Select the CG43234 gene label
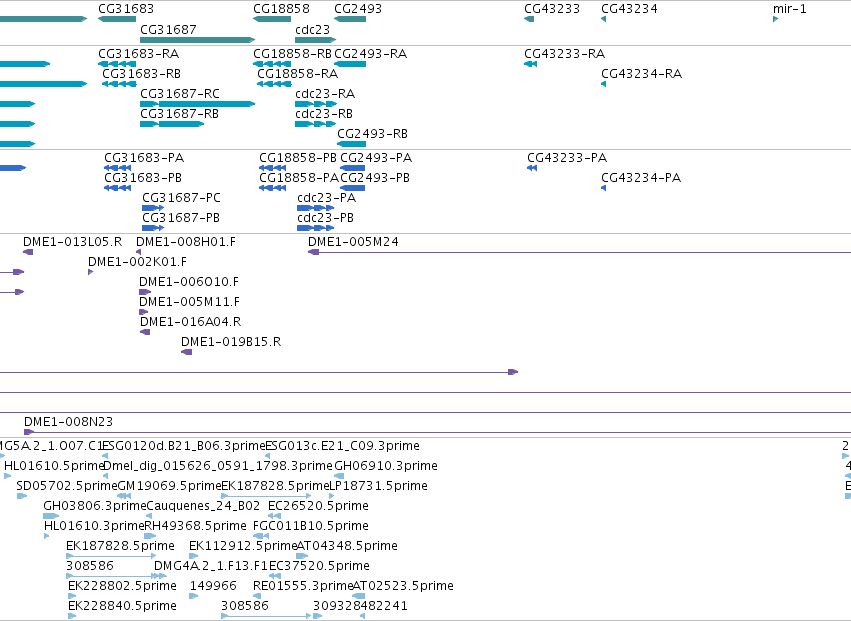 tap(629, 9)
